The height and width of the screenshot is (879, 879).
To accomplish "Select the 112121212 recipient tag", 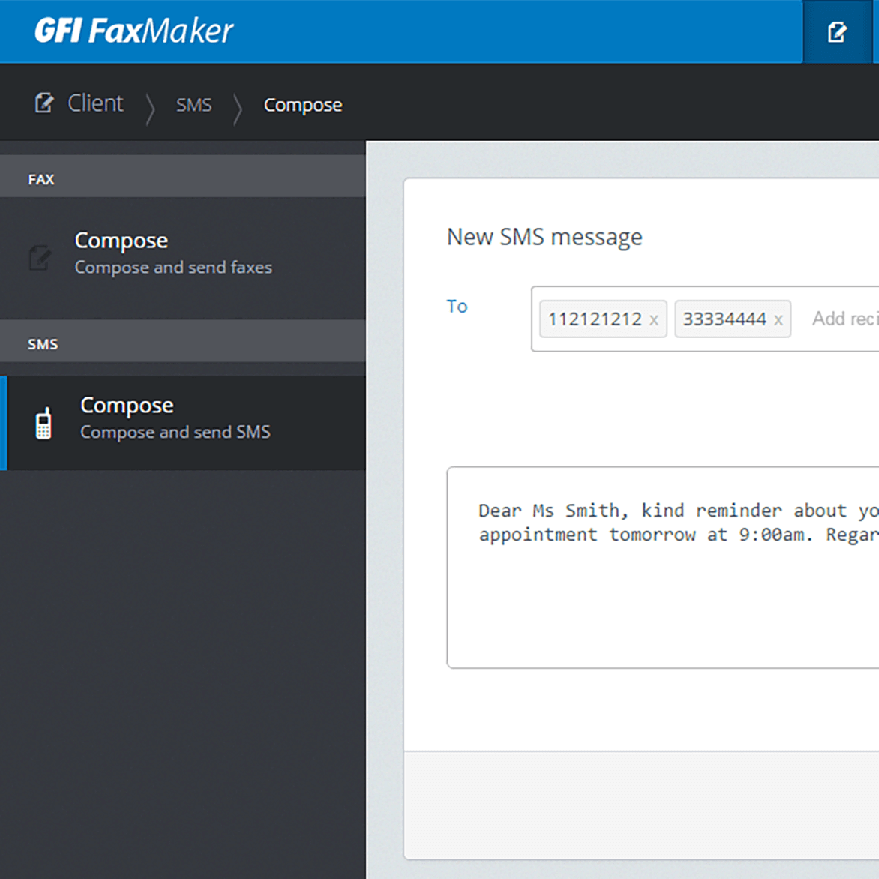I will tap(594, 319).
